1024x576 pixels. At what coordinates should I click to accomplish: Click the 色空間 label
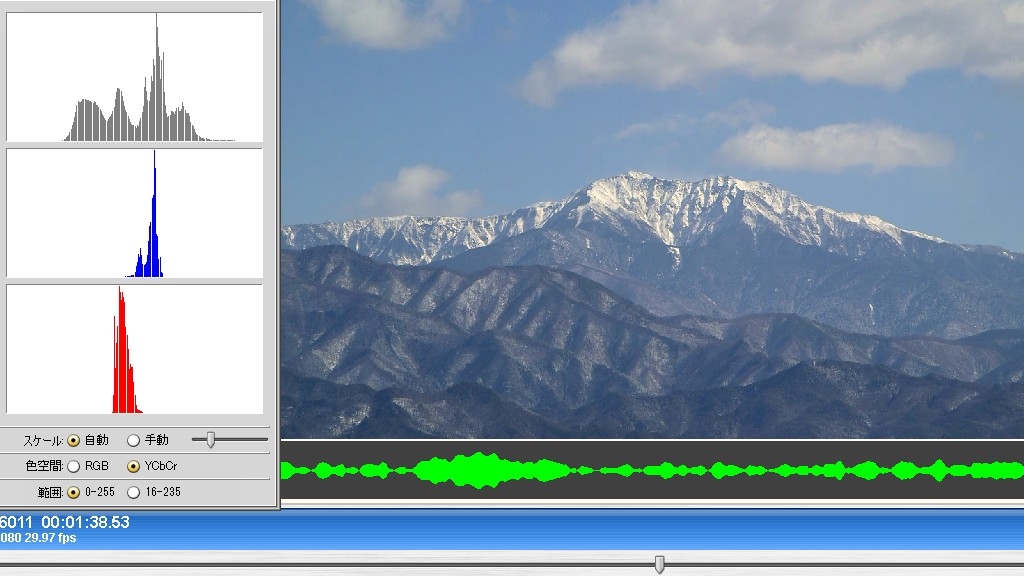(44, 466)
